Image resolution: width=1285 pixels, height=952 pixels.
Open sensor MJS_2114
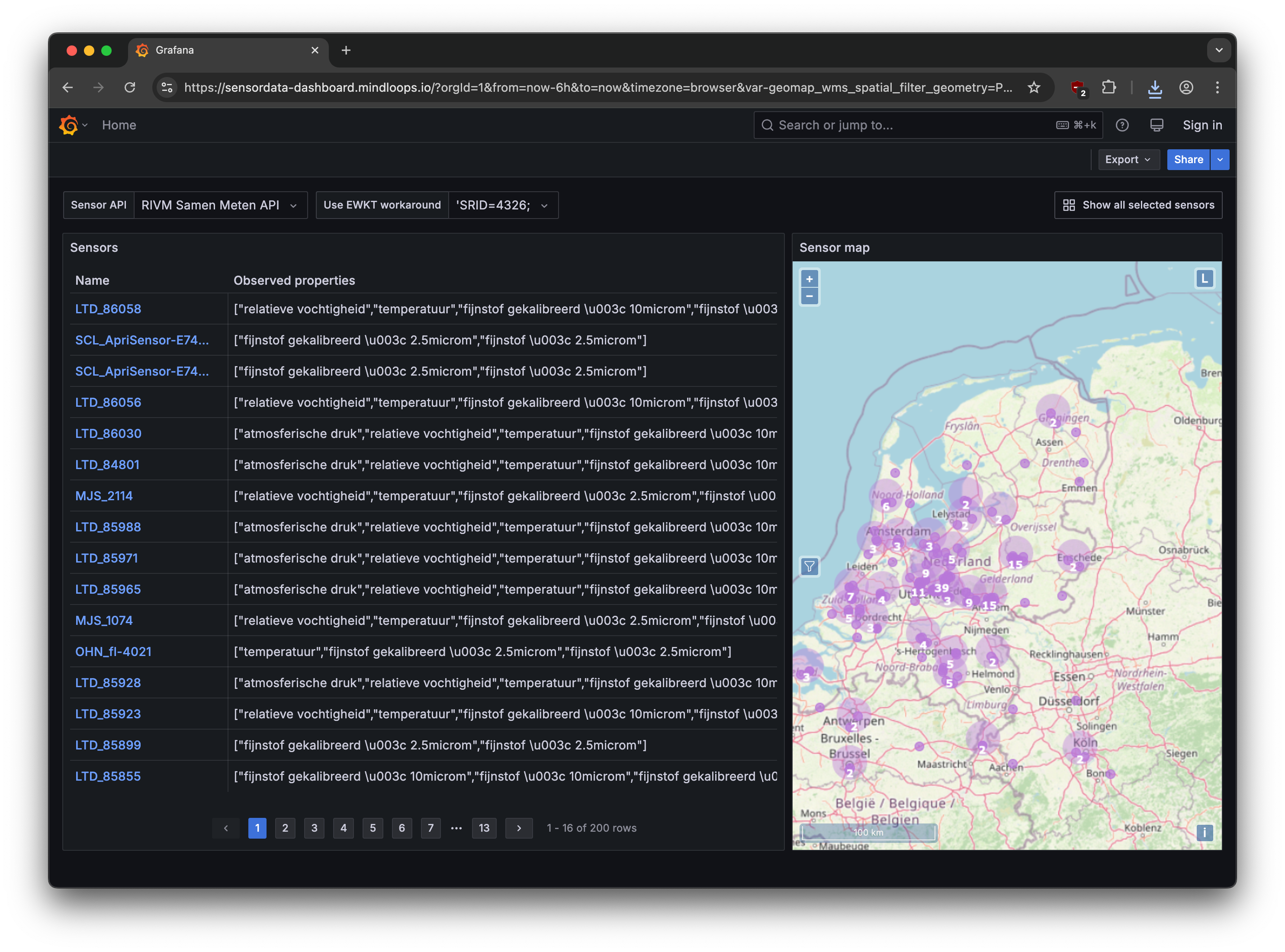point(104,495)
